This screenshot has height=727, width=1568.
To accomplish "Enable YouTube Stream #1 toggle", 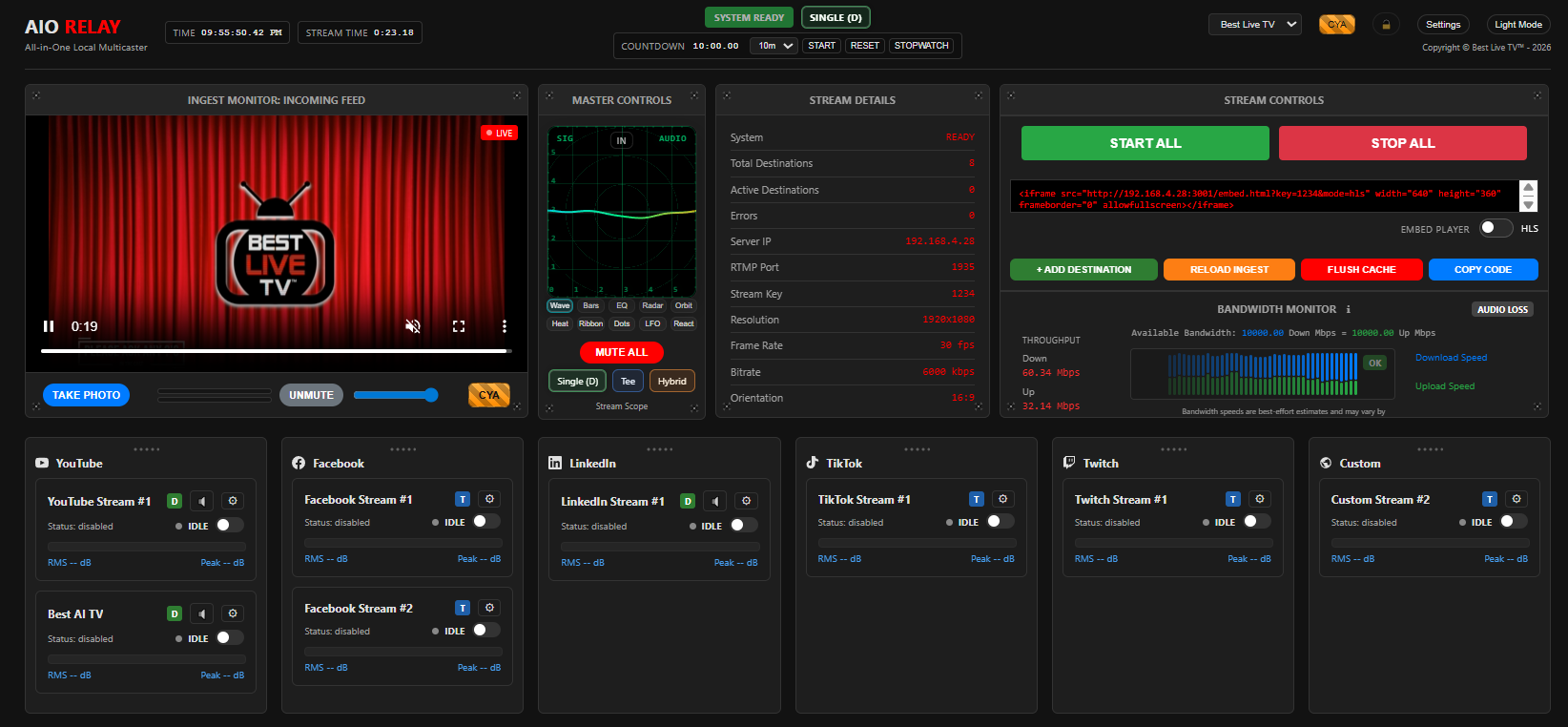I will 229,525.
